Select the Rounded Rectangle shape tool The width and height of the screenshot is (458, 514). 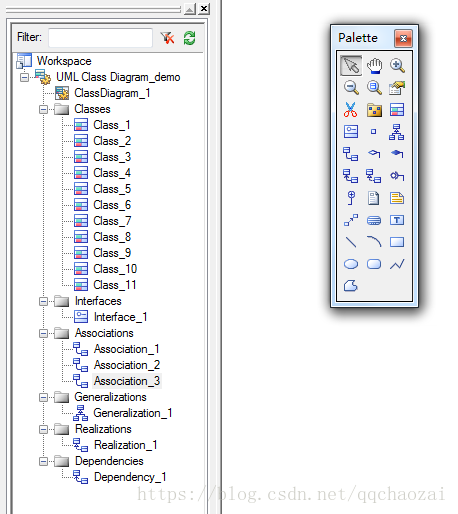click(x=374, y=264)
